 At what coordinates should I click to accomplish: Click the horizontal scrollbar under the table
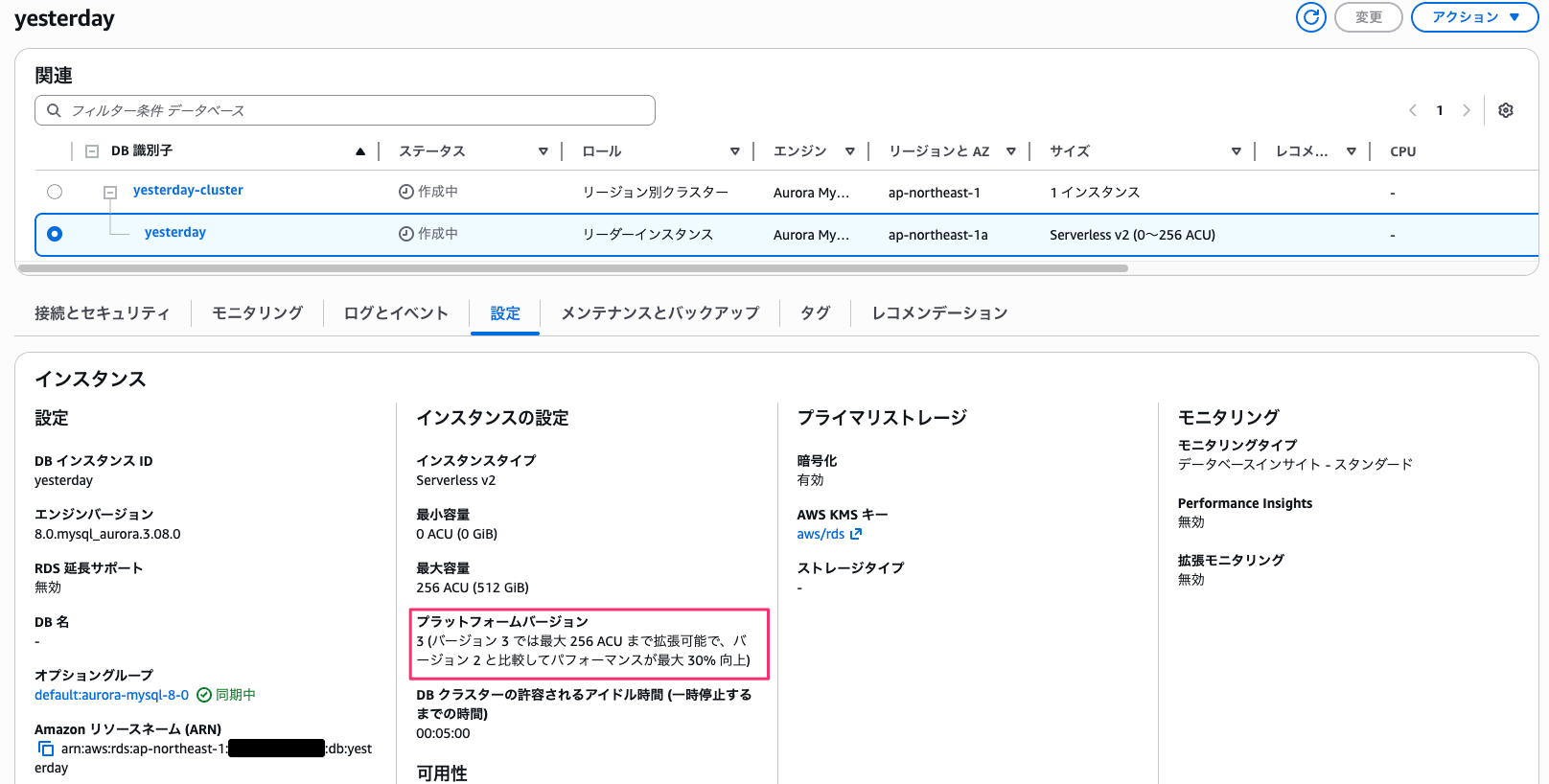point(573,268)
